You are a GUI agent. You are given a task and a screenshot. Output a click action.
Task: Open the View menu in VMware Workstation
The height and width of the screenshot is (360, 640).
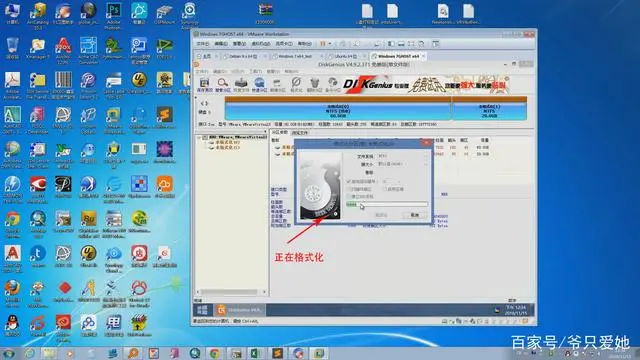(239, 43)
